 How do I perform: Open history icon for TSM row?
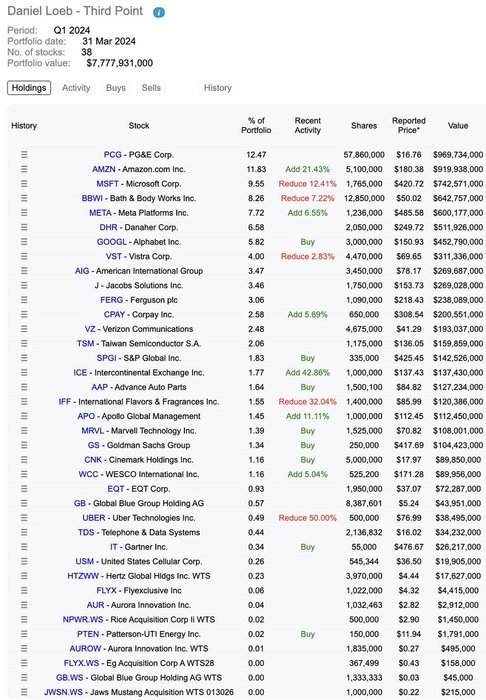tap(24, 343)
